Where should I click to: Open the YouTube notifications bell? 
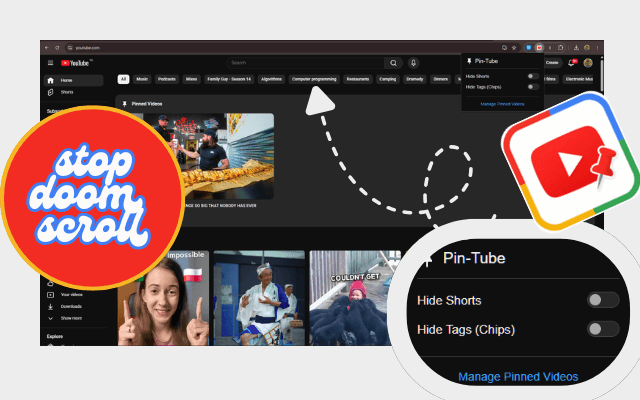(x=572, y=62)
